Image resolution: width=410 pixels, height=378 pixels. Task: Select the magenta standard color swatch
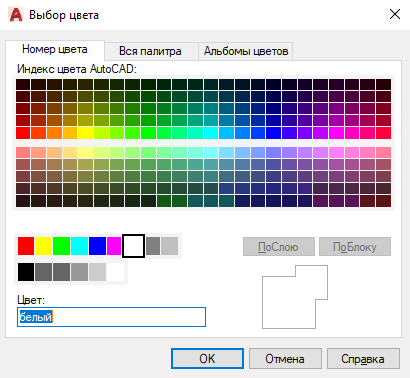pyautogui.click(x=114, y=246)
